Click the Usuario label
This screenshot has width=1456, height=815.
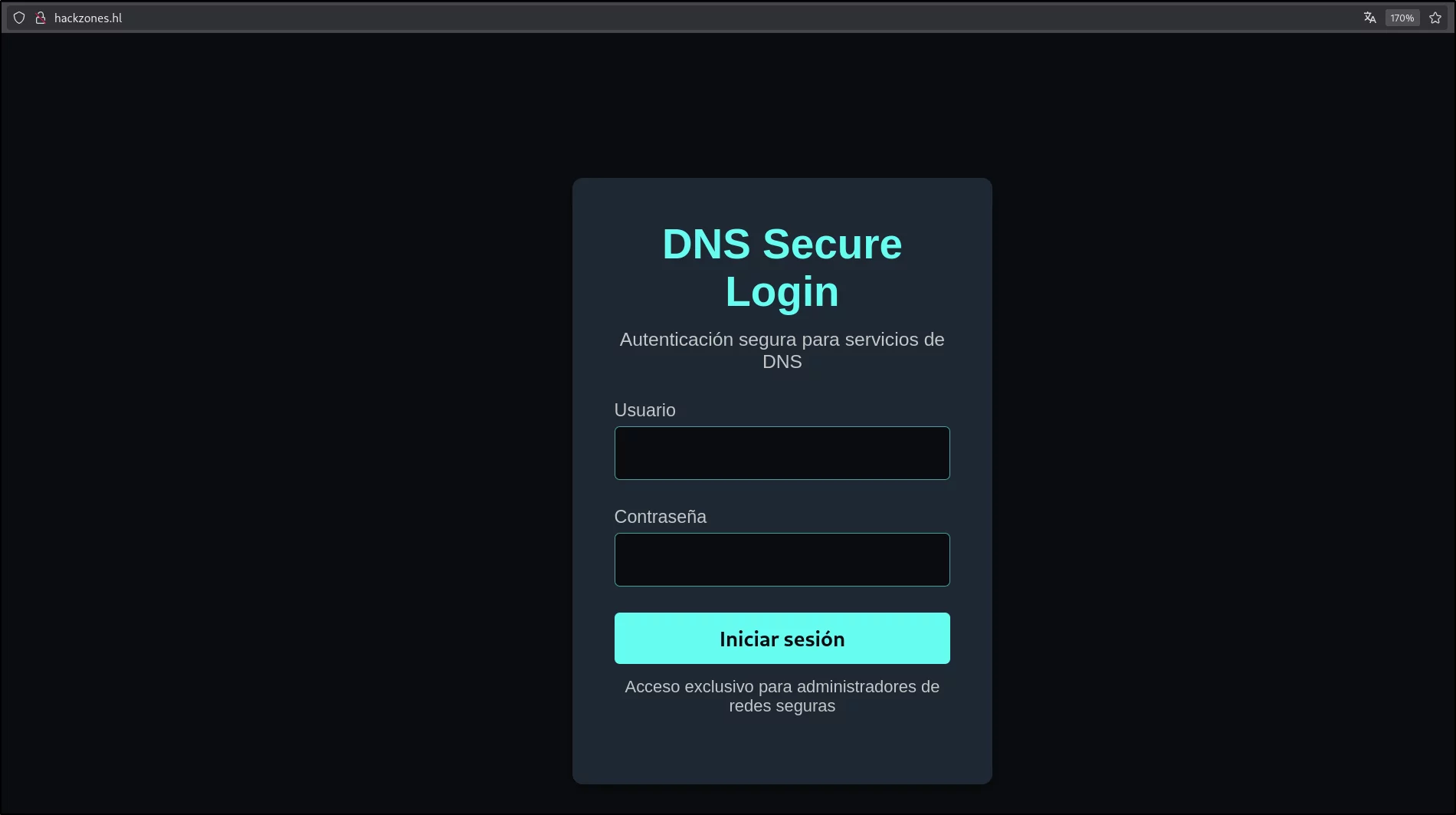pyautogui.click(x=644, y=410)
